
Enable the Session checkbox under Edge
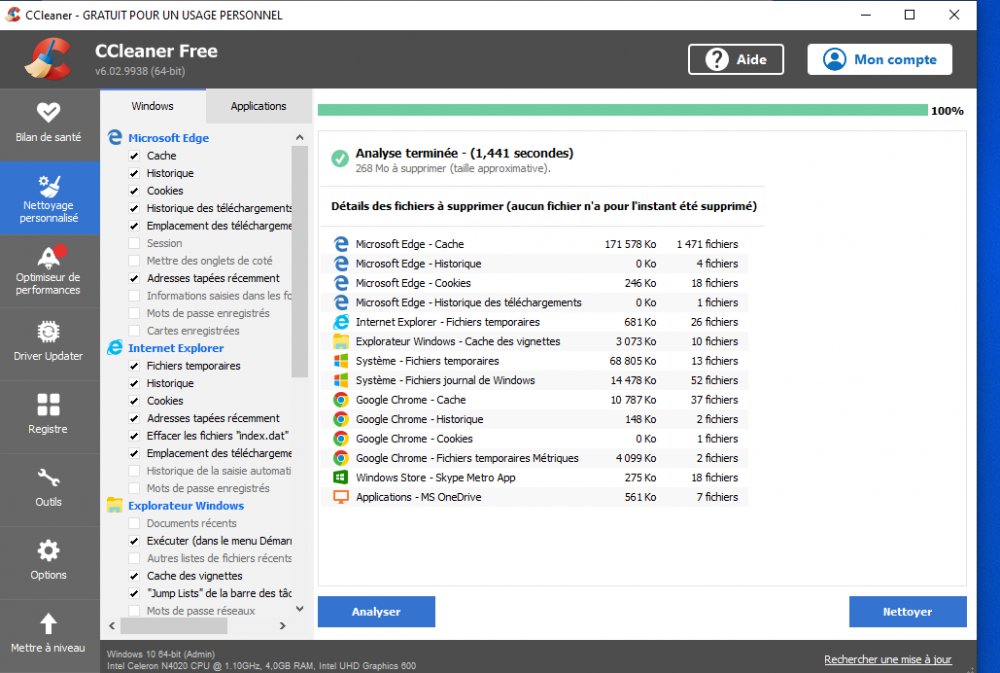(134, 243)
